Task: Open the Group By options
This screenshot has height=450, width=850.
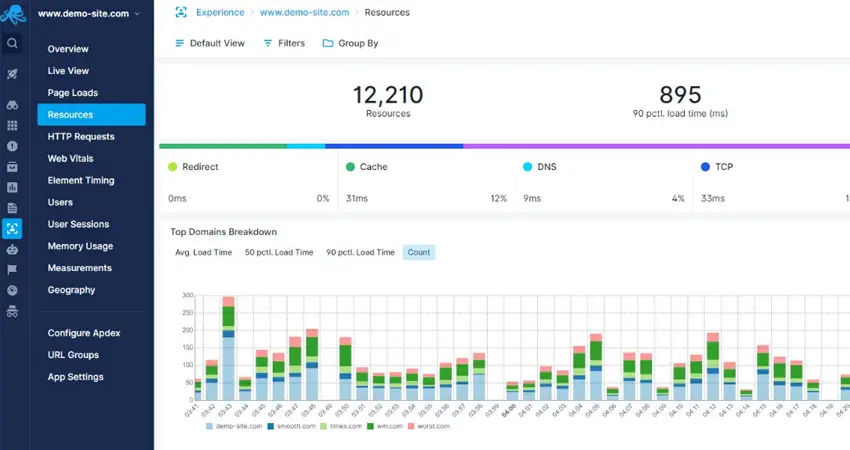Action: pos(350,43)
